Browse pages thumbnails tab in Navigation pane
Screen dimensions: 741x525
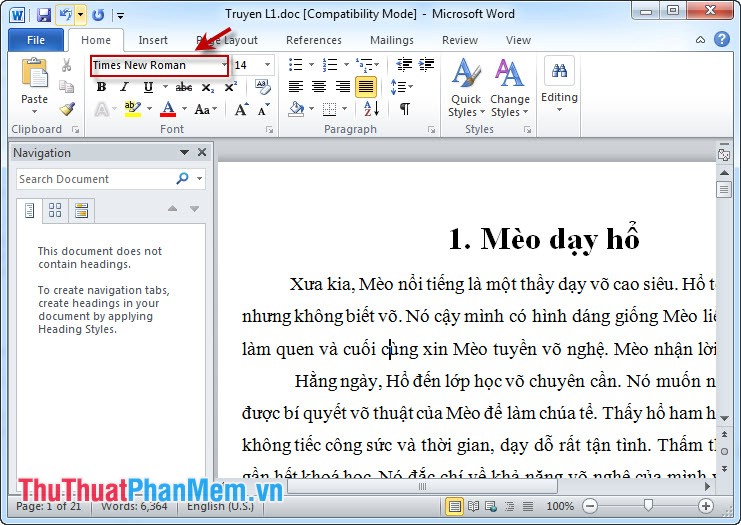[55, 210]
